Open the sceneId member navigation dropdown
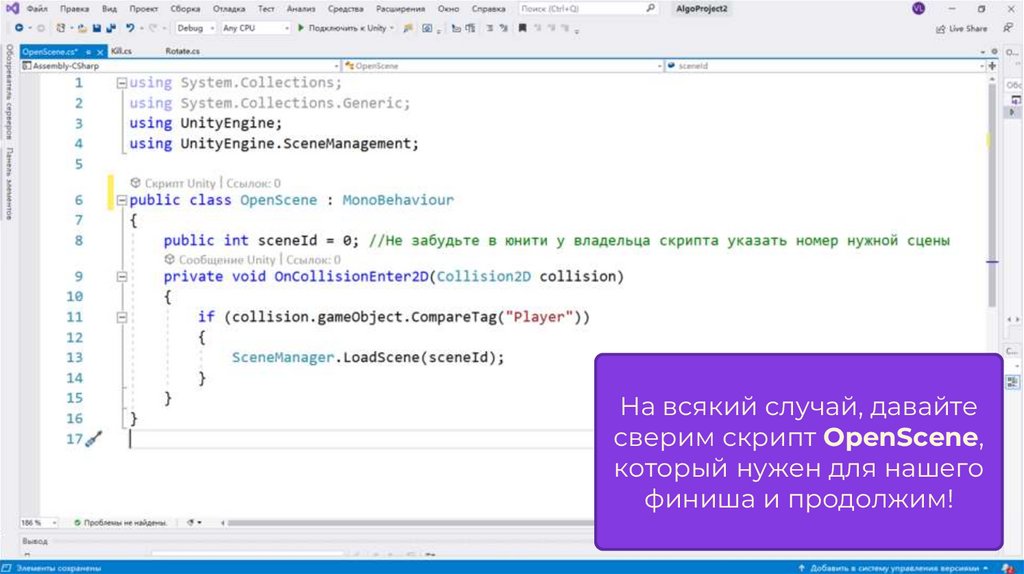 tap(825, 66)
